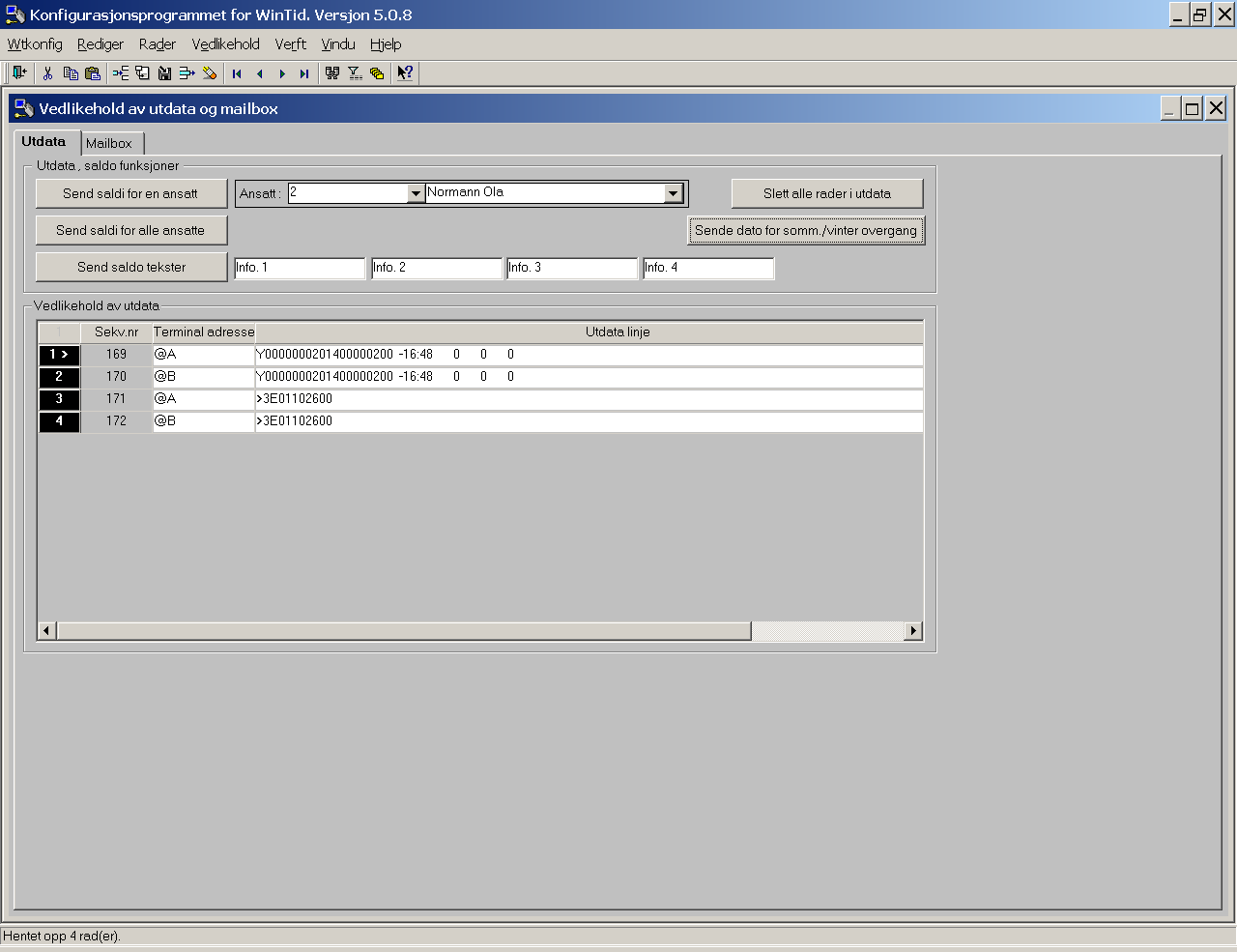Maximize the Vedlikehold av utdata window
The width and height of the screenshot is (1237, 952).
1193,108
